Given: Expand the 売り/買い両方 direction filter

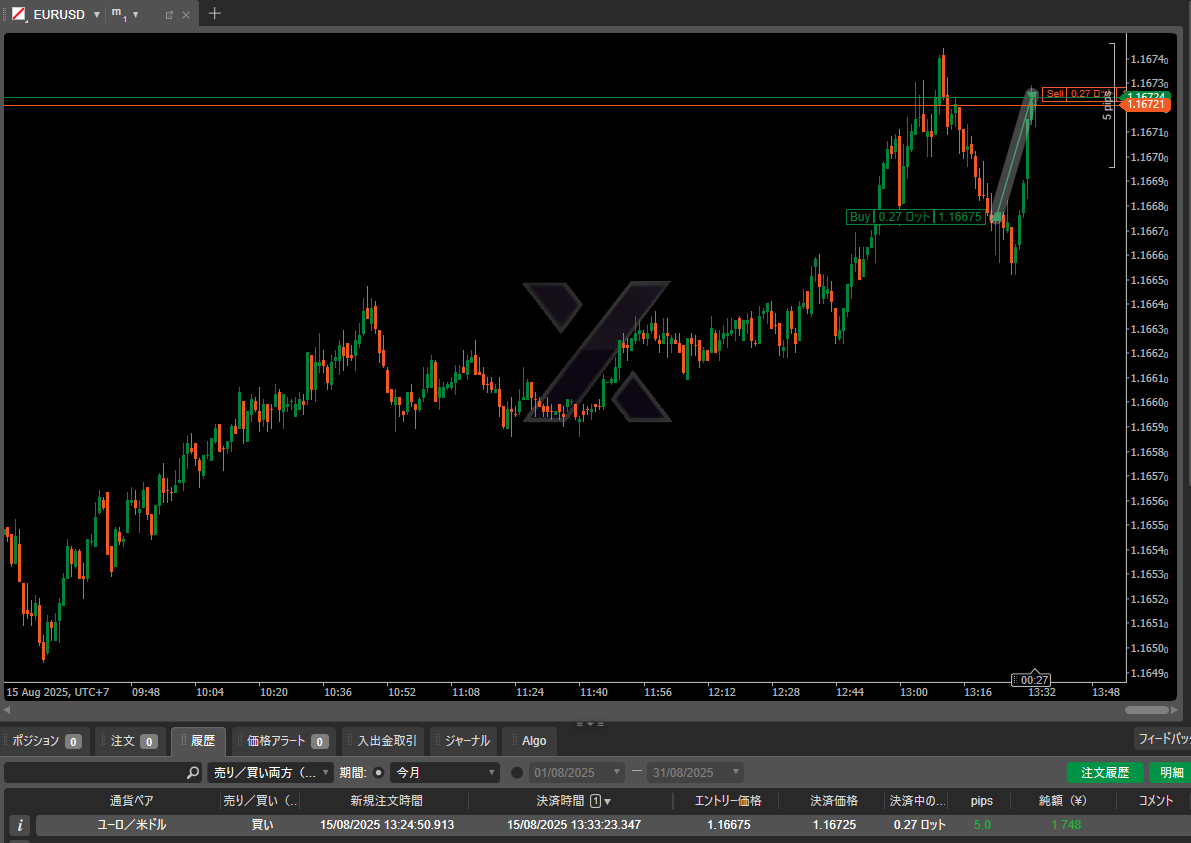Looking at the screenshot, I should tap(270, 773).
